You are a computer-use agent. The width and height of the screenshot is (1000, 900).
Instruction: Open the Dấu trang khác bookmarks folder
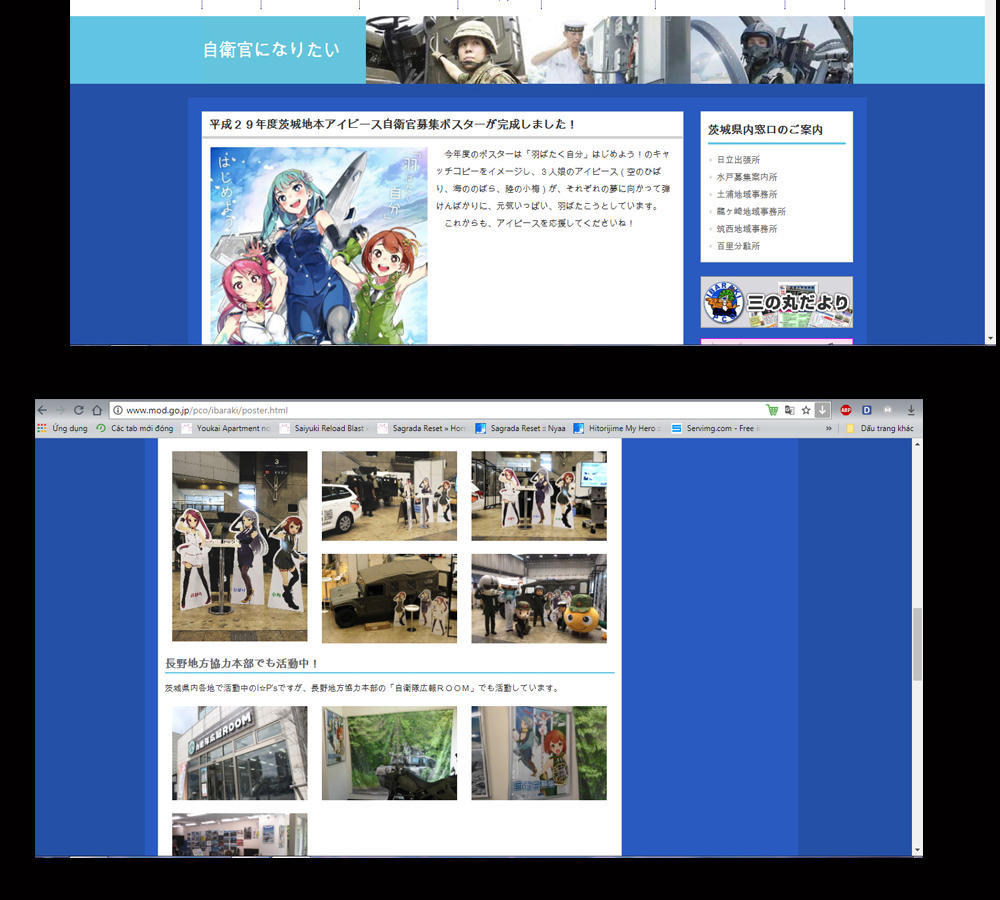pyautogui.click(x=879, y=428)
